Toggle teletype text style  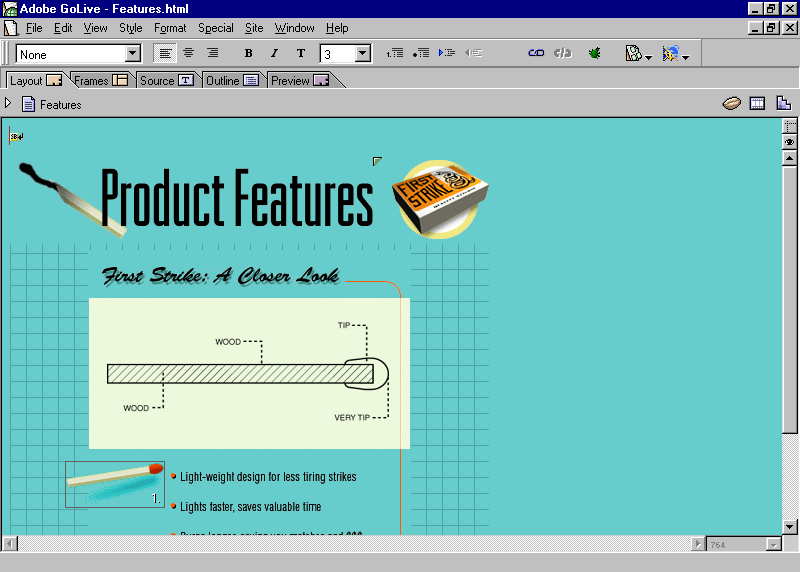[x=301, y=53]
